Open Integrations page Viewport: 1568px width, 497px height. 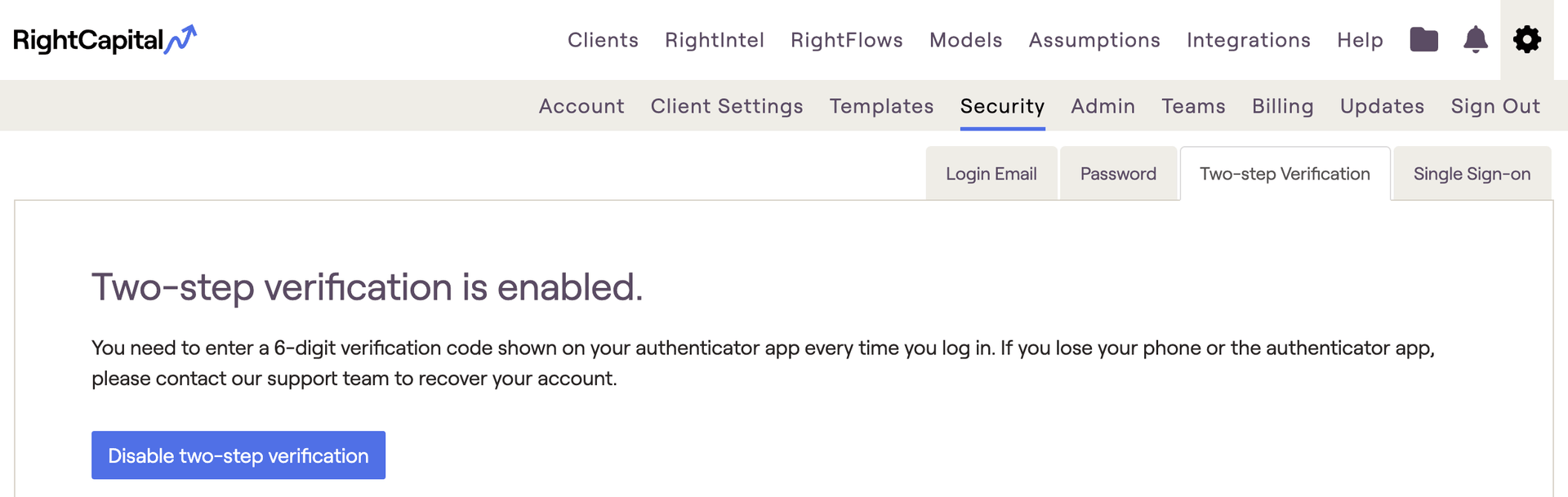[x=1249, y=40]
